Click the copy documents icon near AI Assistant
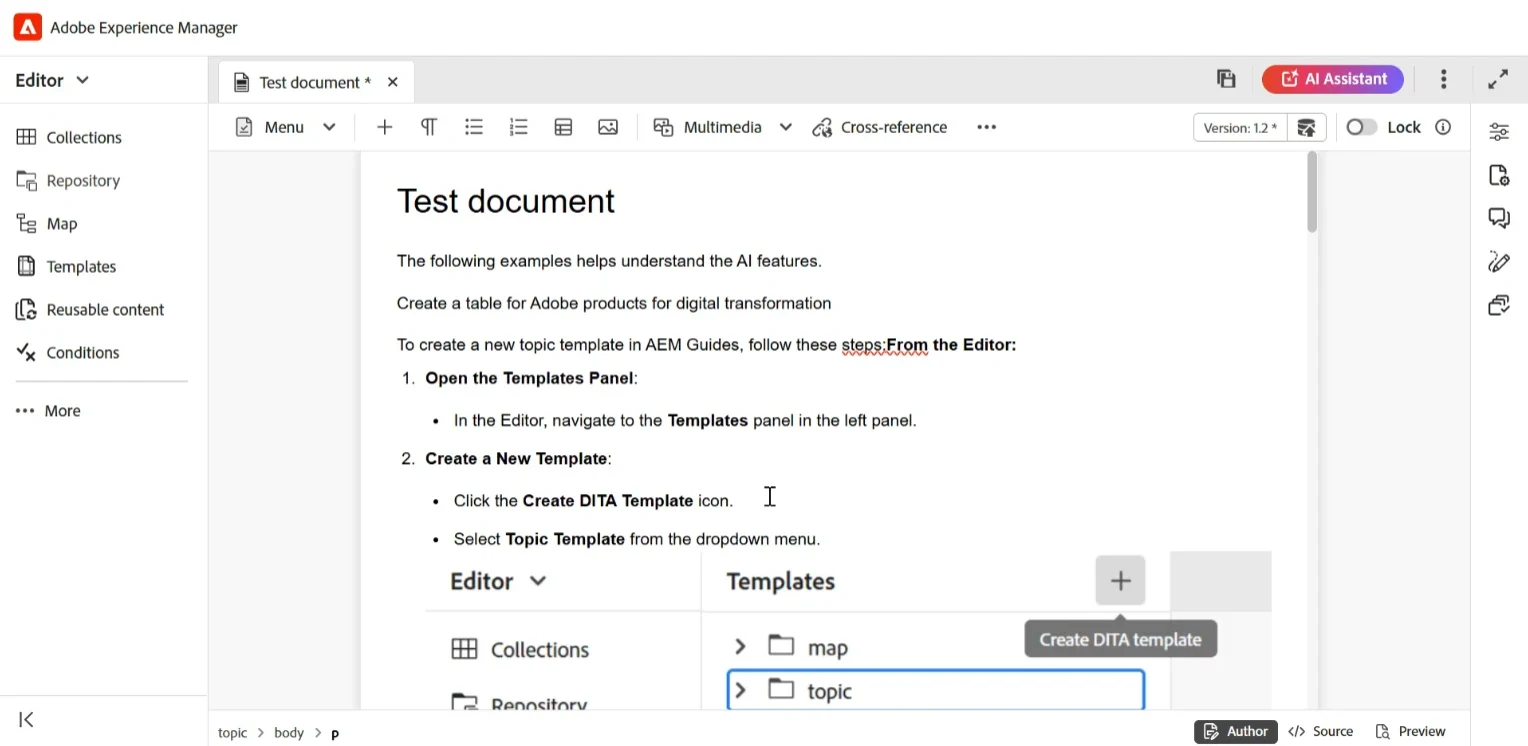 pos(1226,79)
